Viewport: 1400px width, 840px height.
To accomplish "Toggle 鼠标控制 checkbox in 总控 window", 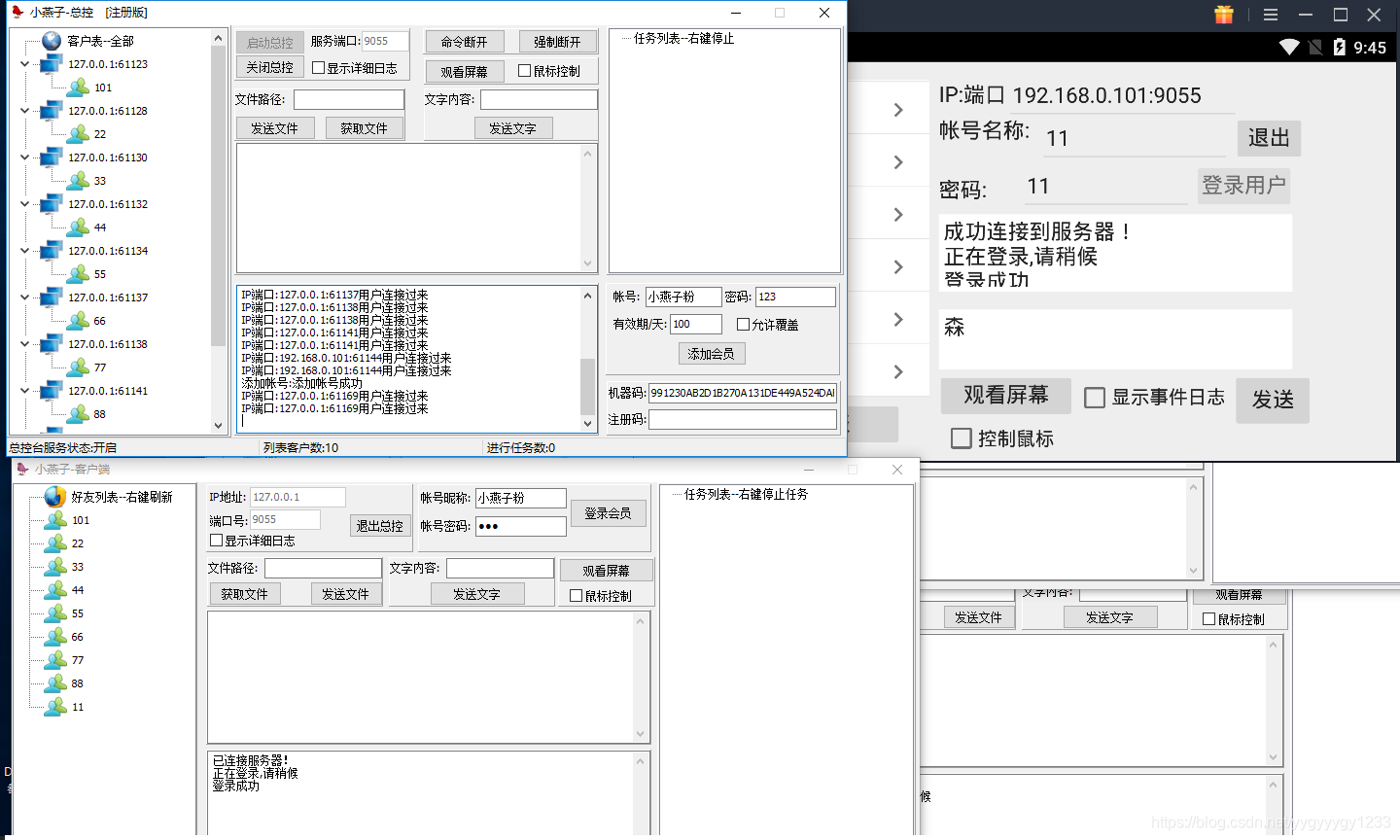I will pyautogui.click(x=525, y=71).
